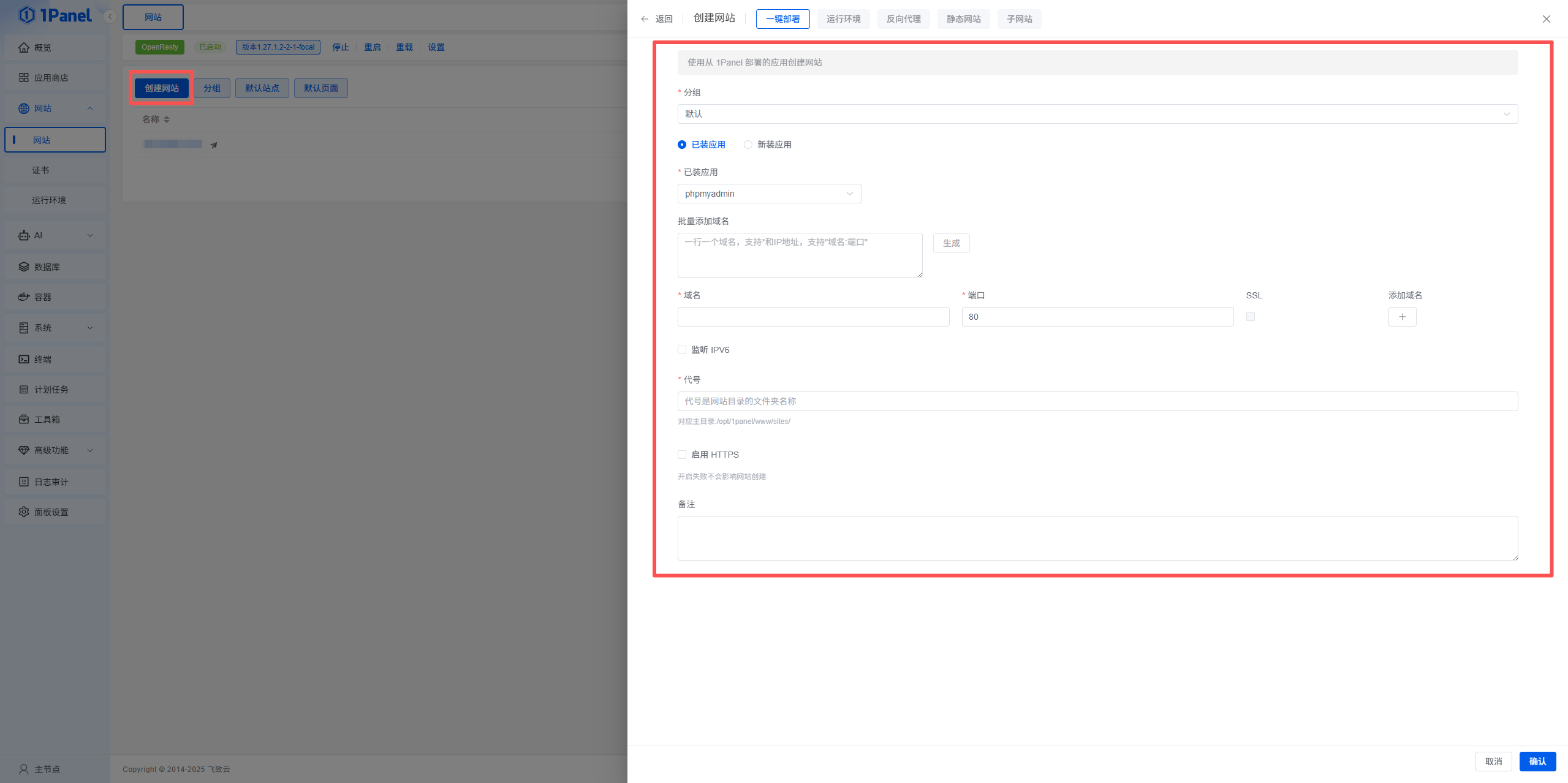This screenshot has height=783, width=1568.
Task: Click the 终端 terminal icon in sidebar
Action: [x=24, y=359]
